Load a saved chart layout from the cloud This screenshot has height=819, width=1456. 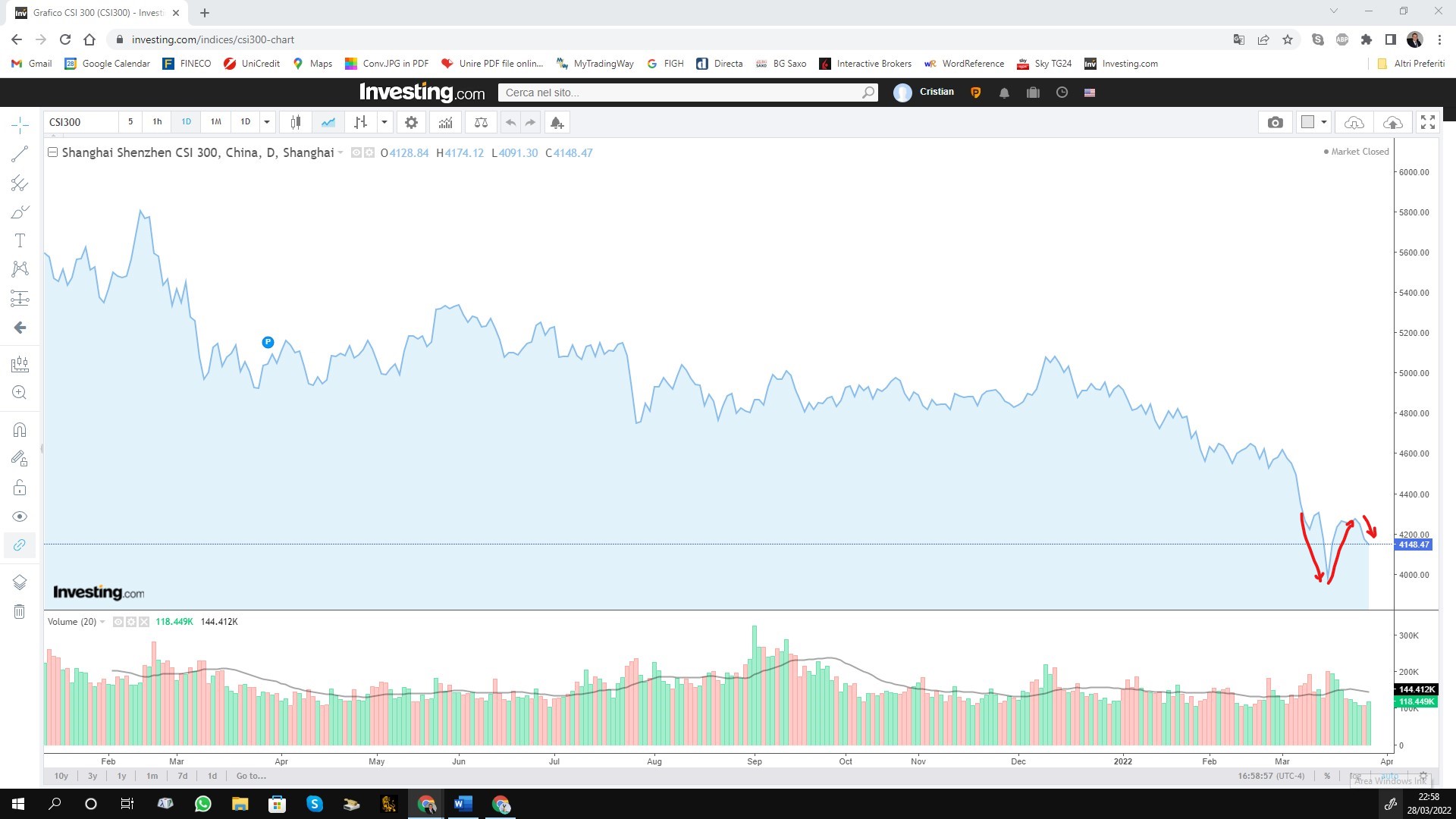coord(1354,122)
